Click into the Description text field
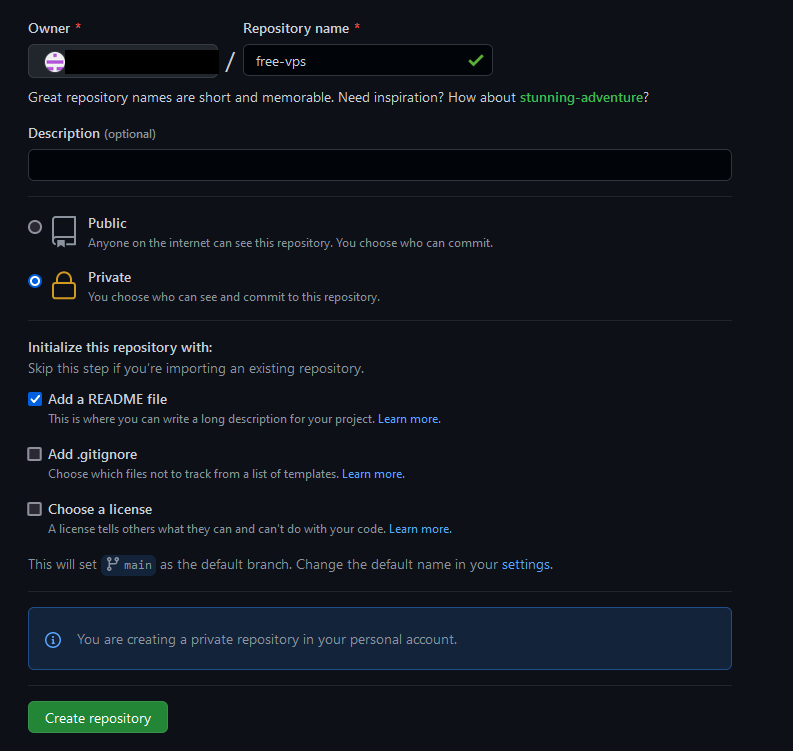 [379, 165]
